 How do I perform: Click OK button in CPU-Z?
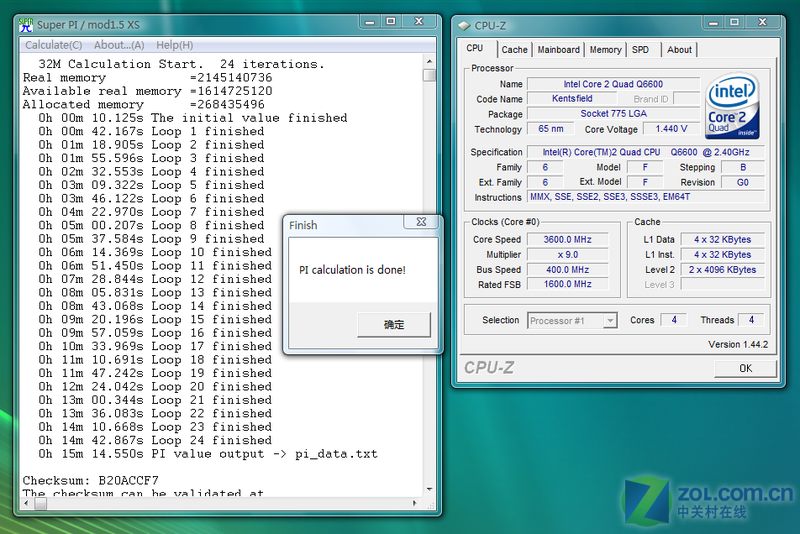(x=745, y=368)
